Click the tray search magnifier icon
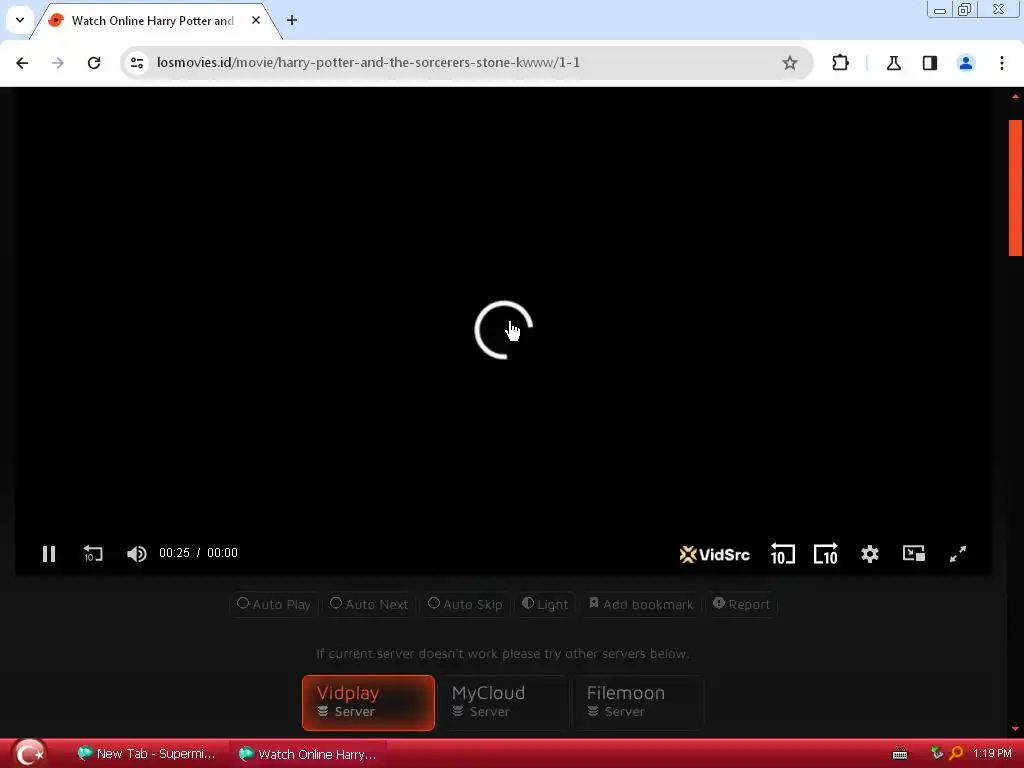Screen dimensions: 1024x768 [x=956, y=754]
